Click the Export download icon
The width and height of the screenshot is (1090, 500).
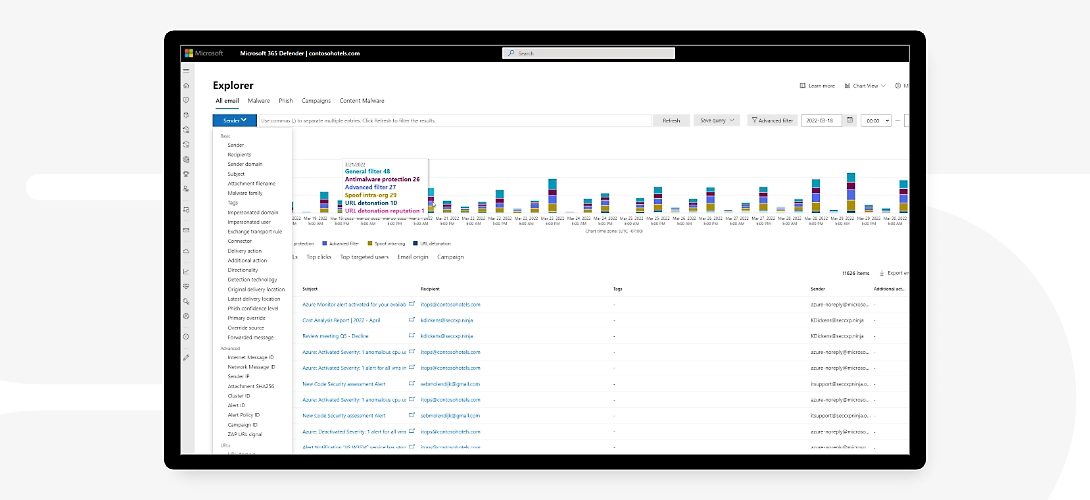coord(880,272)
